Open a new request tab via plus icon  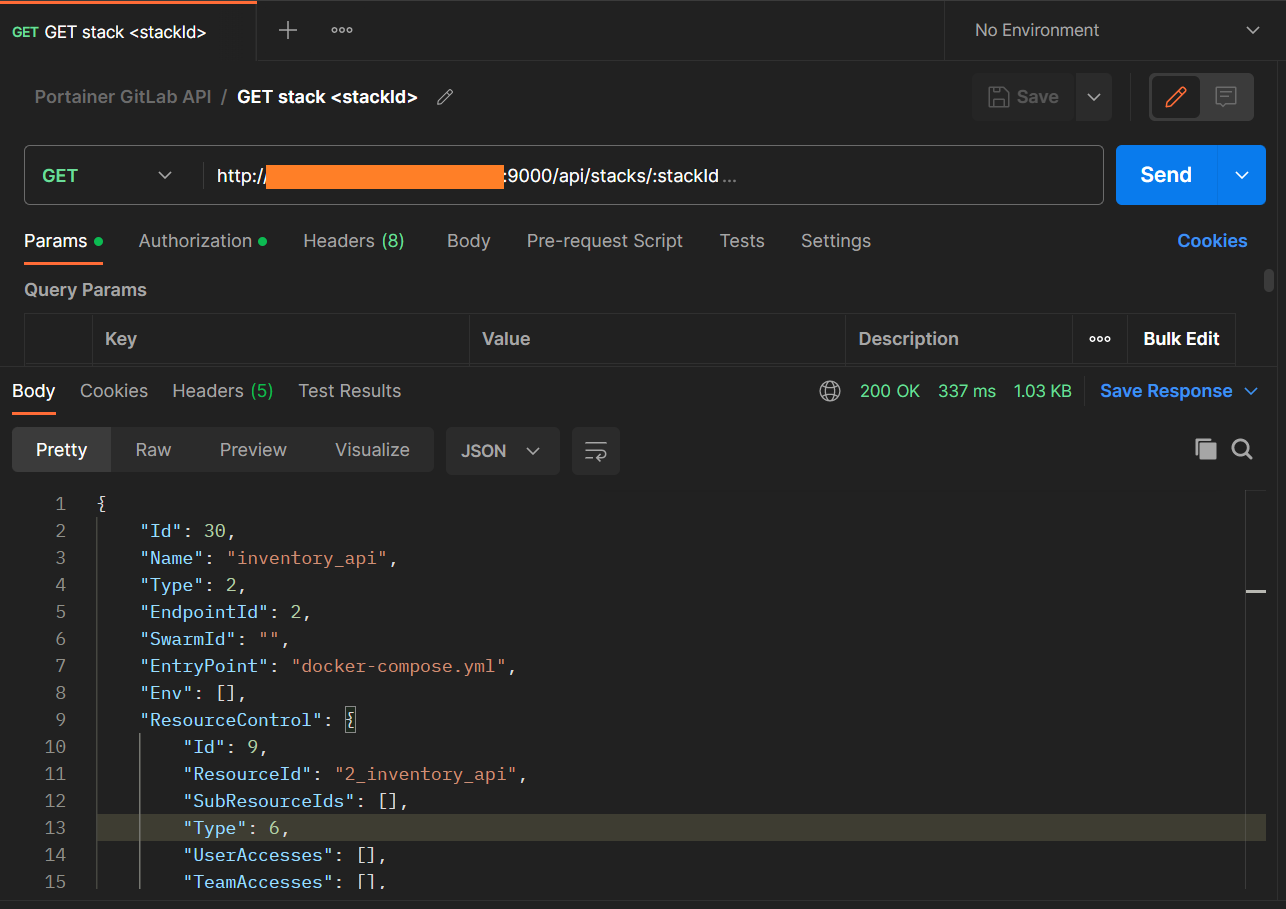click(287, 30)
